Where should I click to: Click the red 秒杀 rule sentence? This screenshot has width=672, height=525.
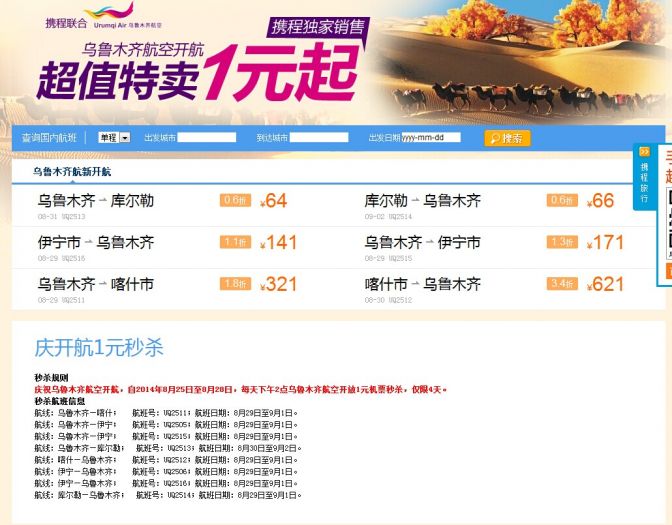tap(241, 390)
